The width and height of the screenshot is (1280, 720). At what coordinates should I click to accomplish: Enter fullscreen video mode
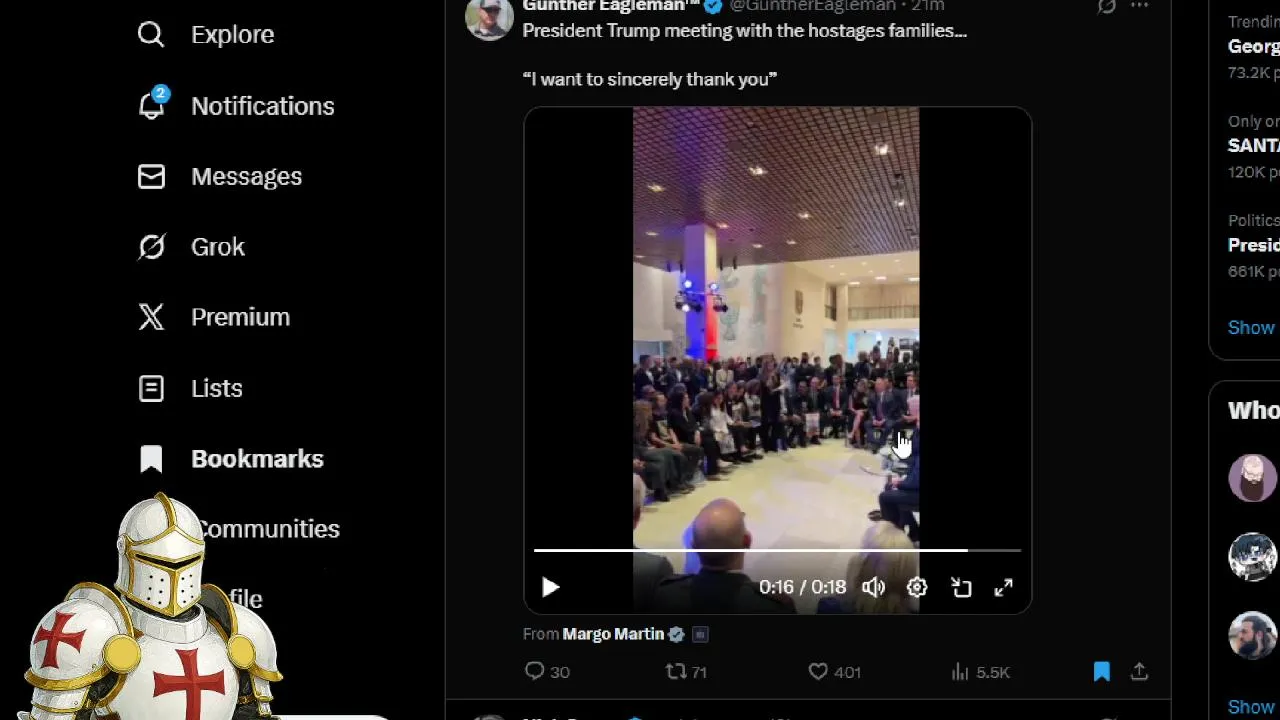[1003, 588]
